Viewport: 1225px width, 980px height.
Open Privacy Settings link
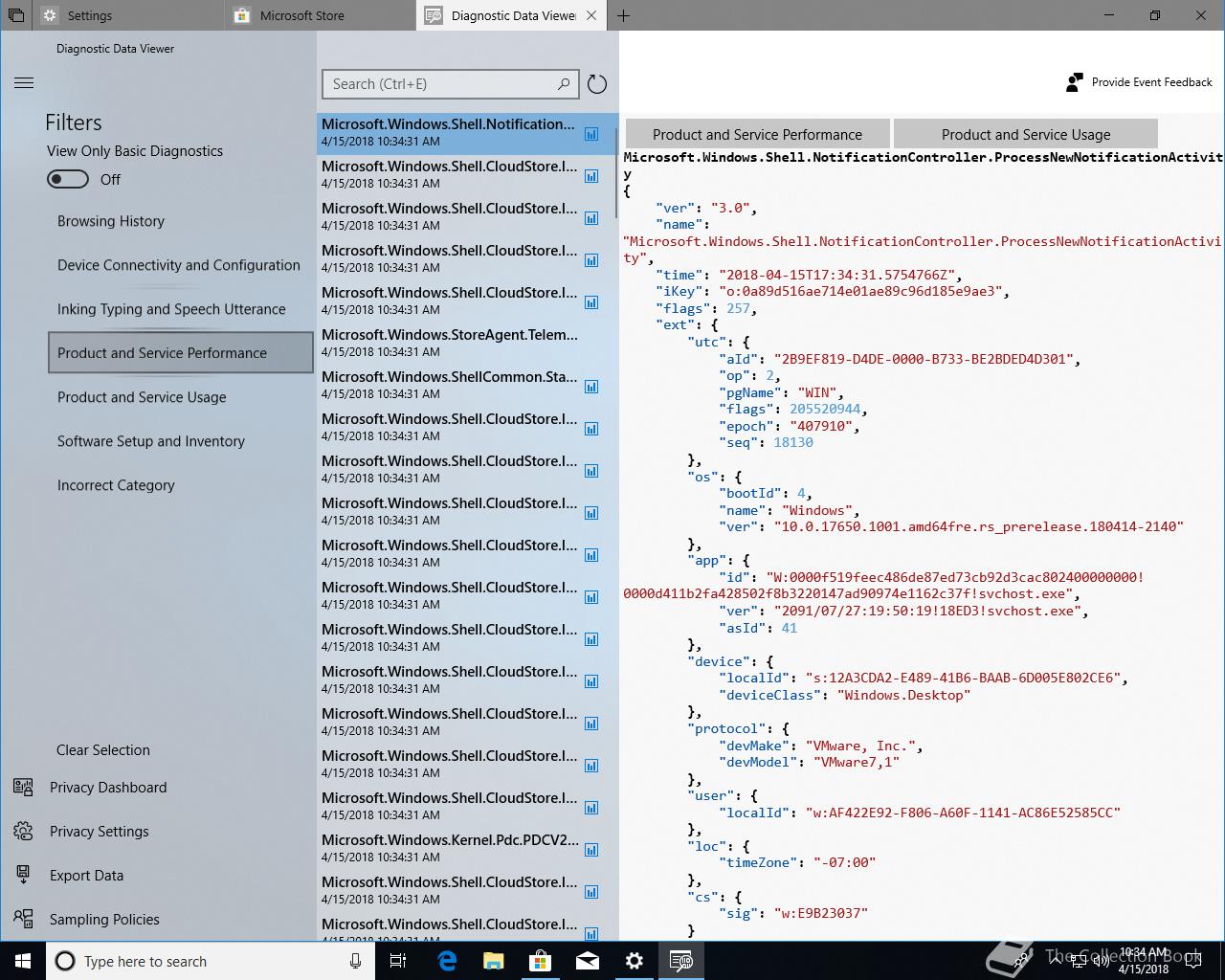(100, 831)
